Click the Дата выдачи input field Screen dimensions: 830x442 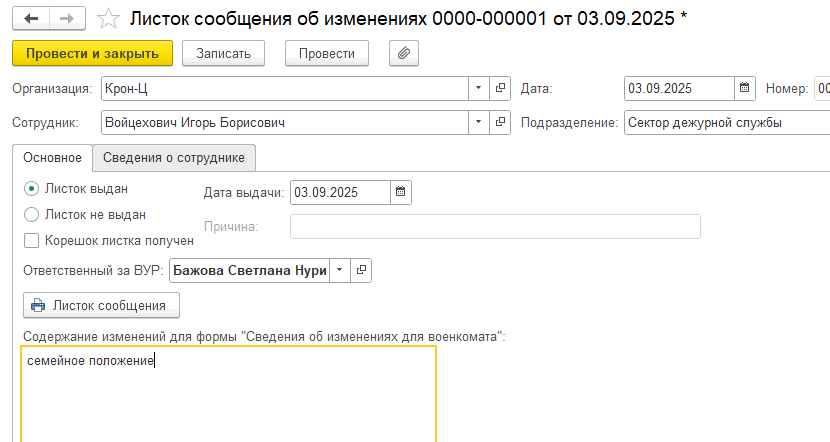pos(340,192)
